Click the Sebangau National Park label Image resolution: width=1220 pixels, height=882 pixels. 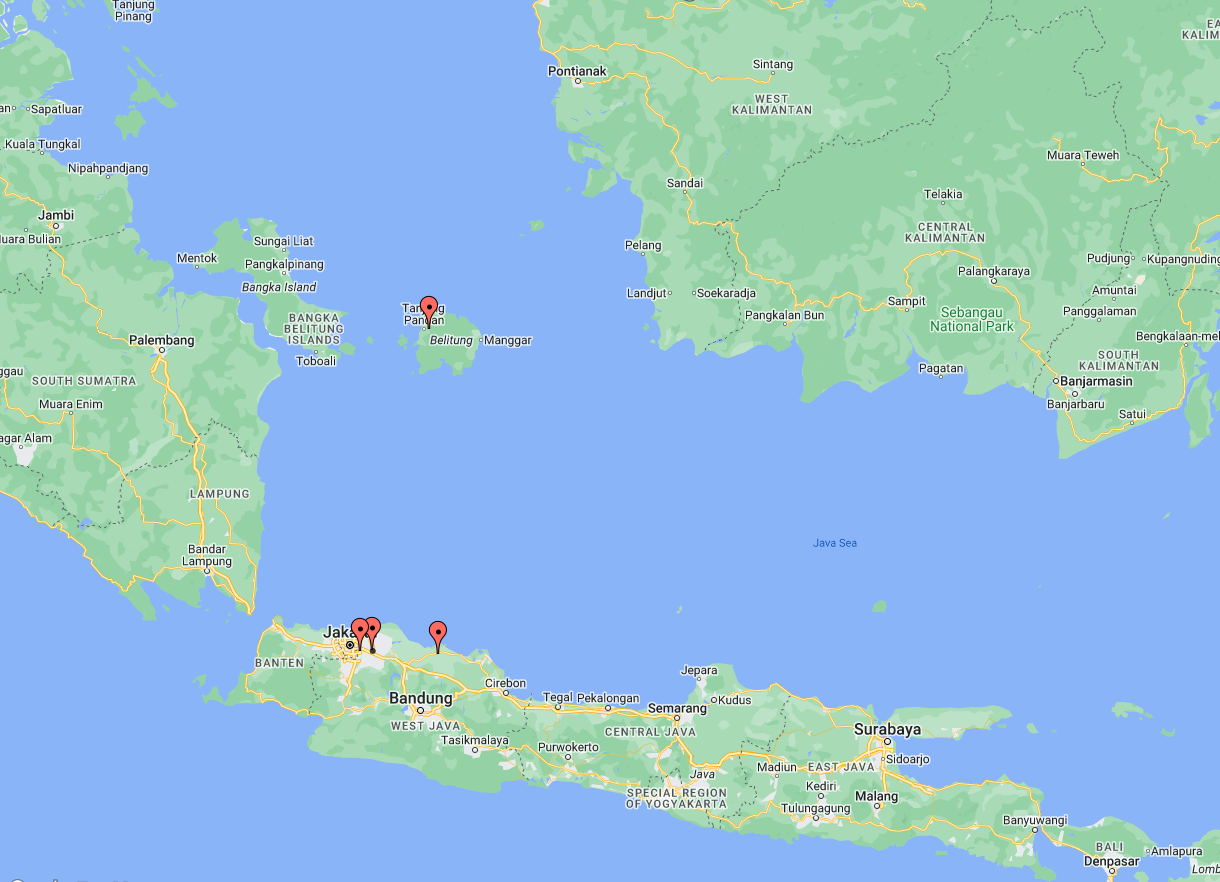pos(971,319)
